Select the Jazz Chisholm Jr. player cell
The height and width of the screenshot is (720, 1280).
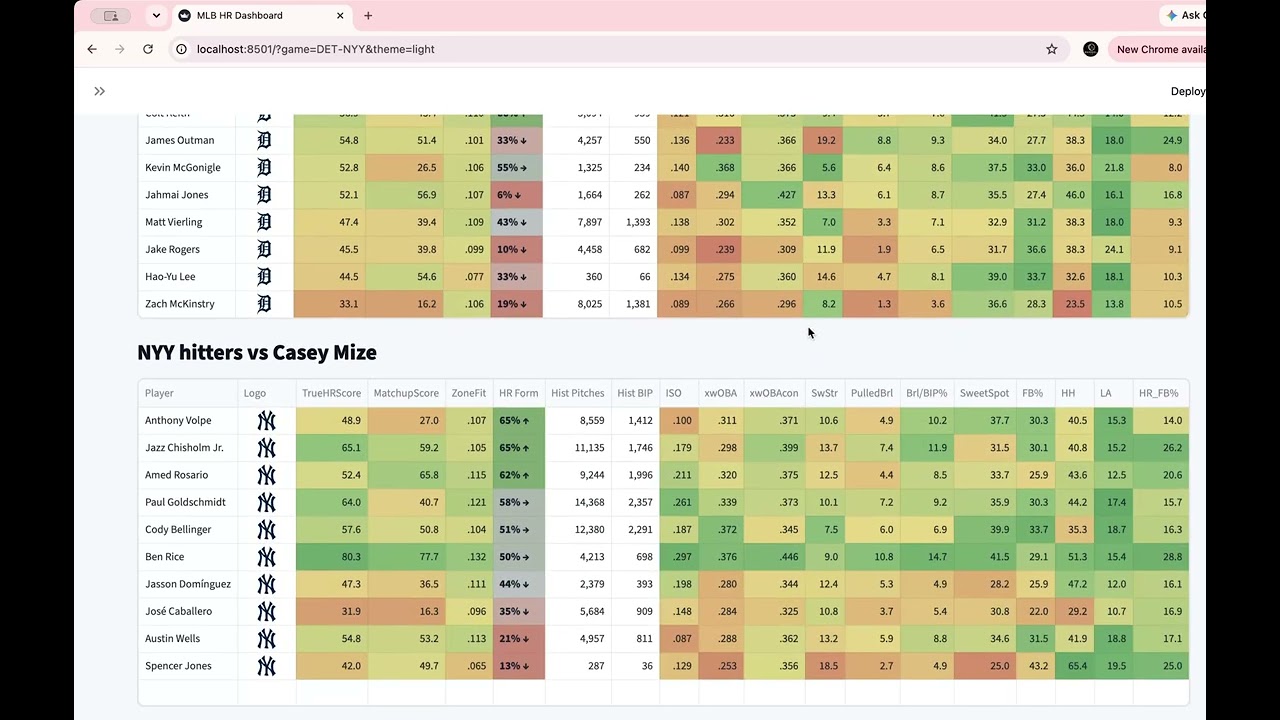pyautogui.click(x=188, y=448)
